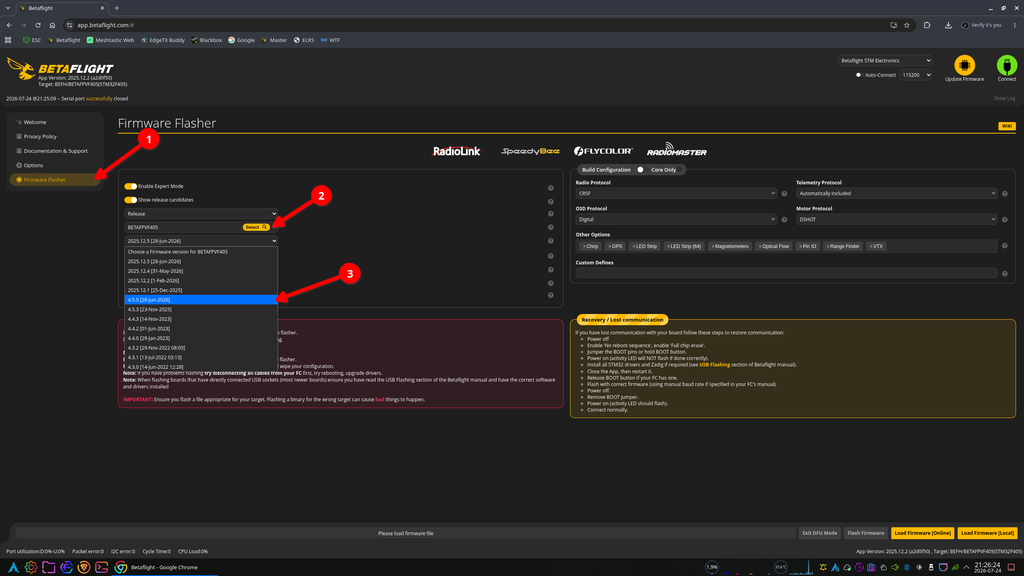Click the Flash Firmware button
1024x576 pixels.
[x=865, y=533]
